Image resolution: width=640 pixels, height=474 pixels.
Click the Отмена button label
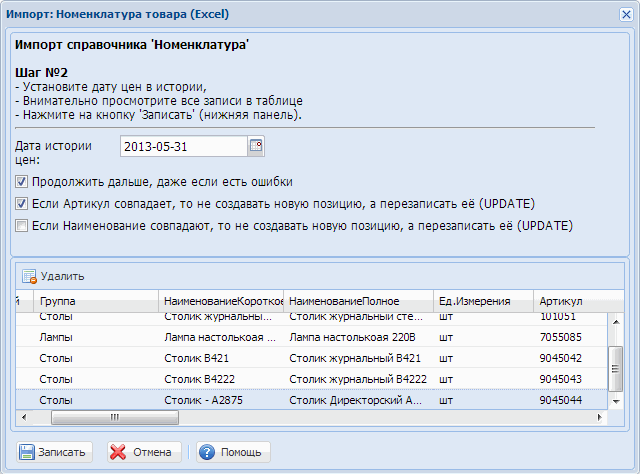point(152,452)
